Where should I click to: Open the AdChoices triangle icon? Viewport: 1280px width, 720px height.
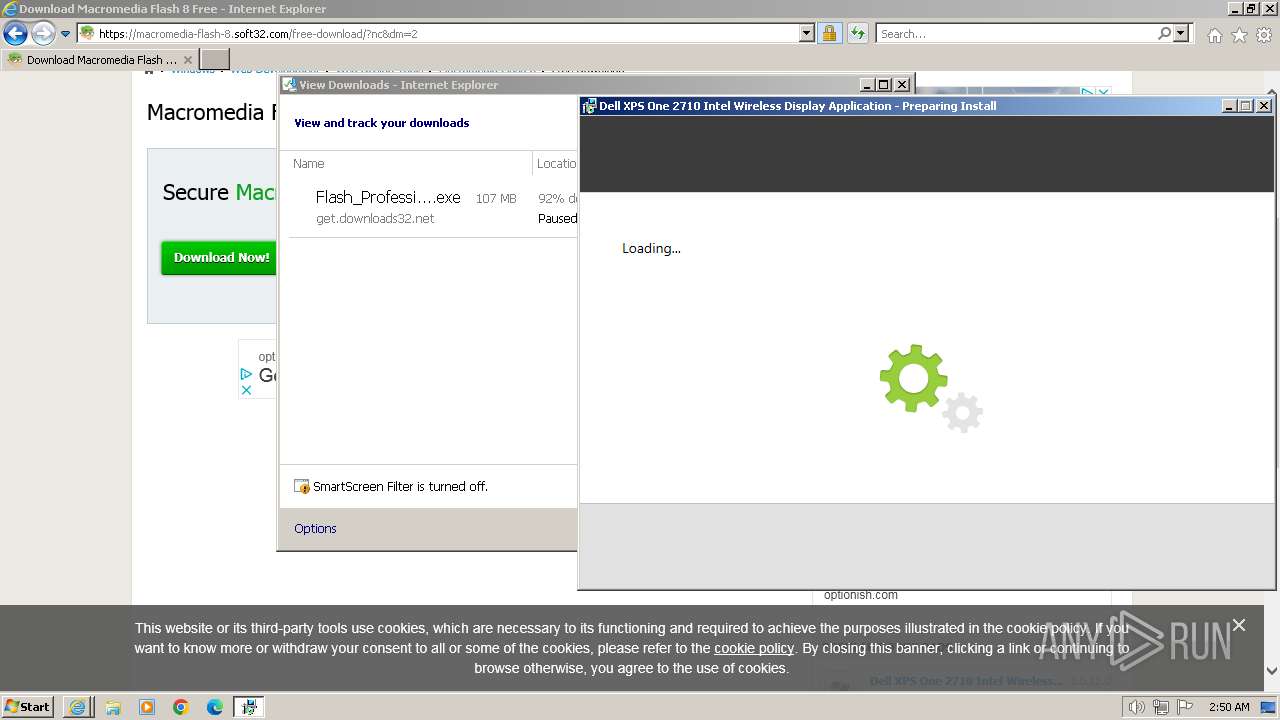(246, 374)
